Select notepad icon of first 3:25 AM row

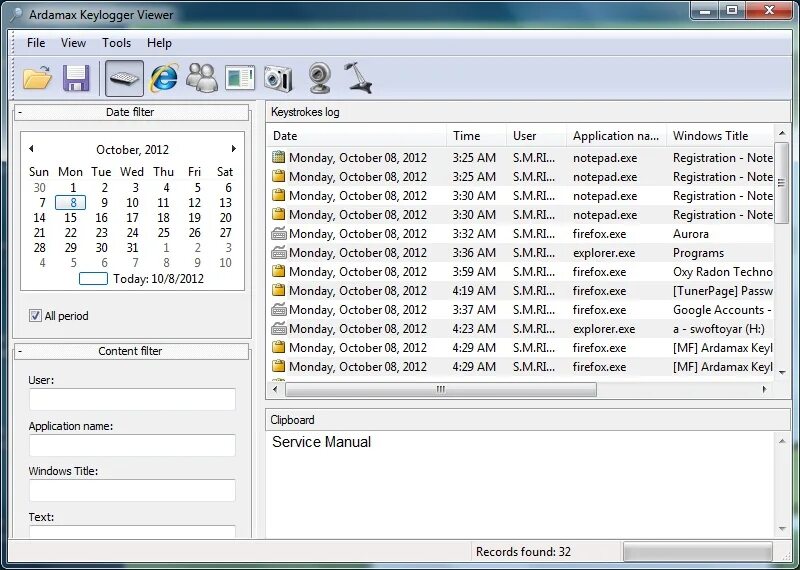pos(278,157)
